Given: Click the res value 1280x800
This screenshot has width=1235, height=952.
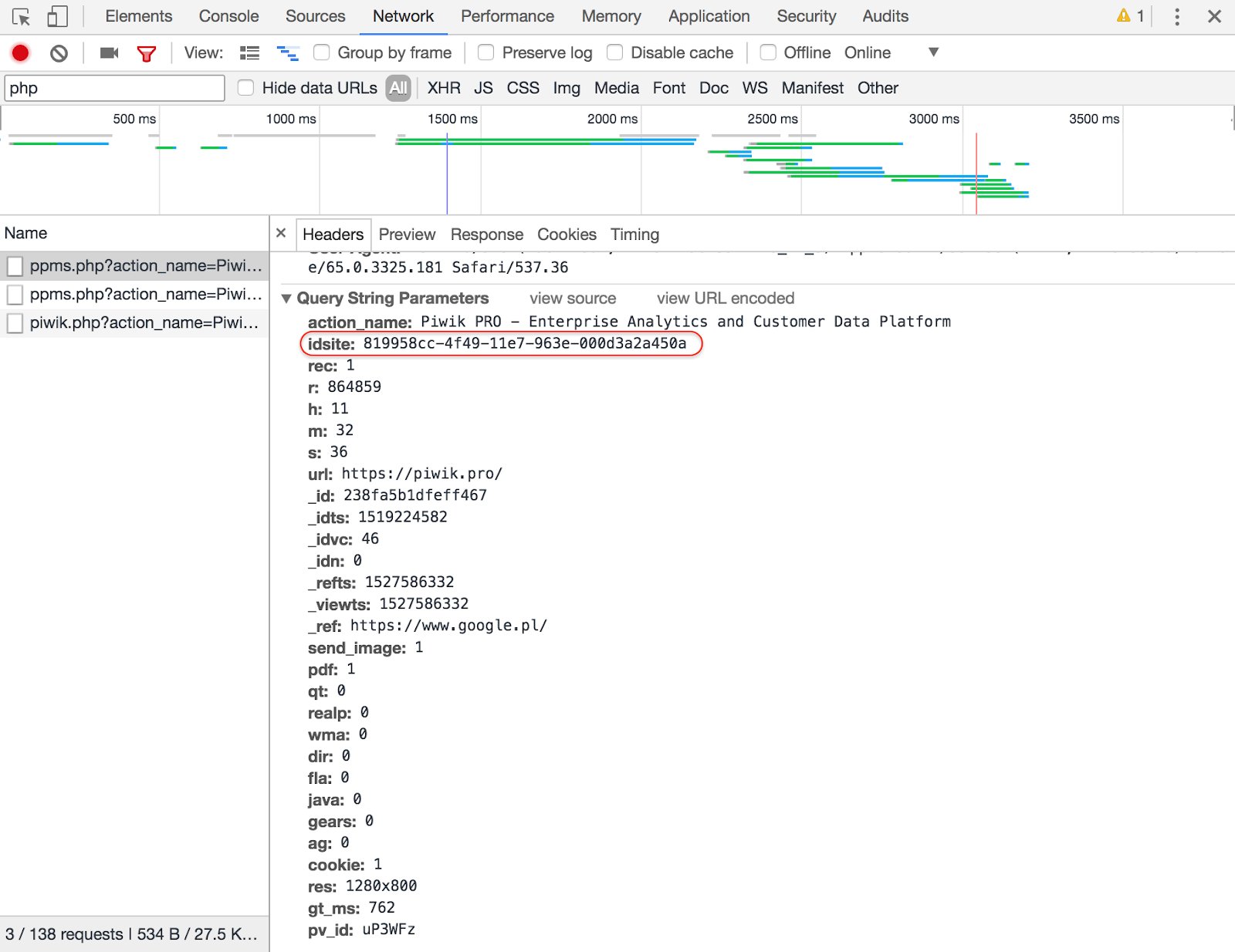Looking at the screenshot, I should pyautogui.click(x=381, y=886).
